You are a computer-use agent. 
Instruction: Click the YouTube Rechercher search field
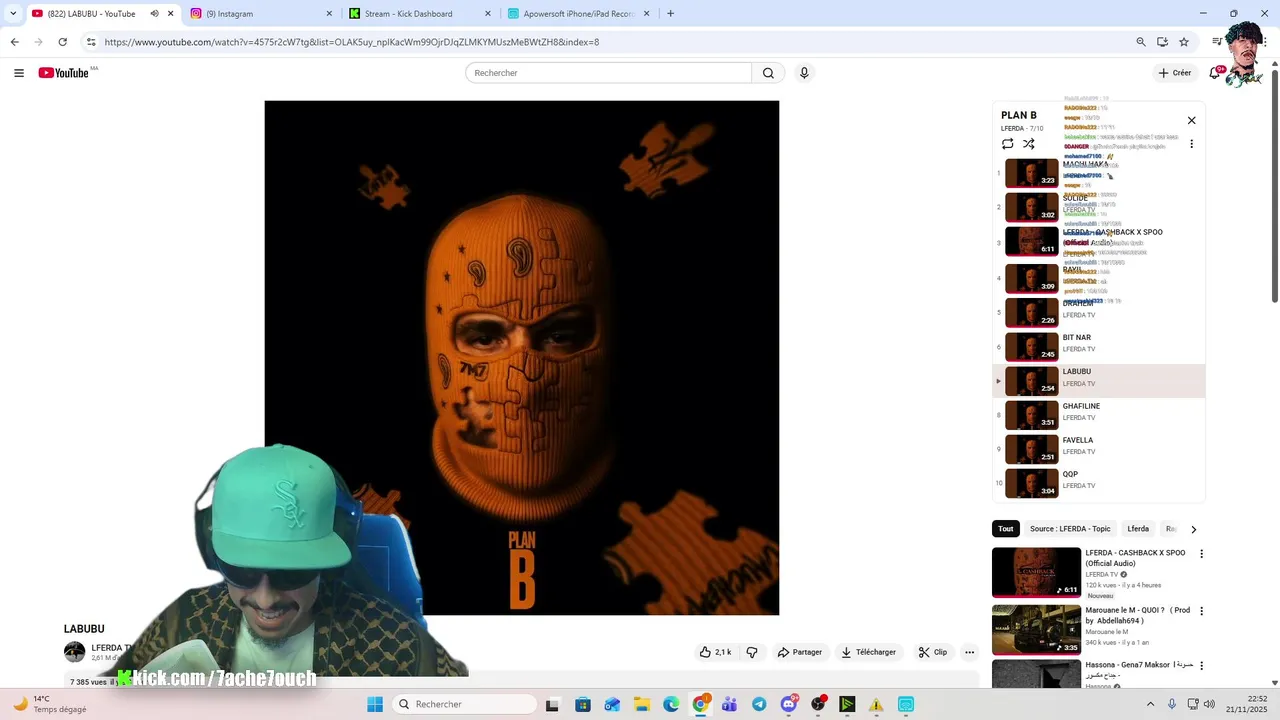608,73
